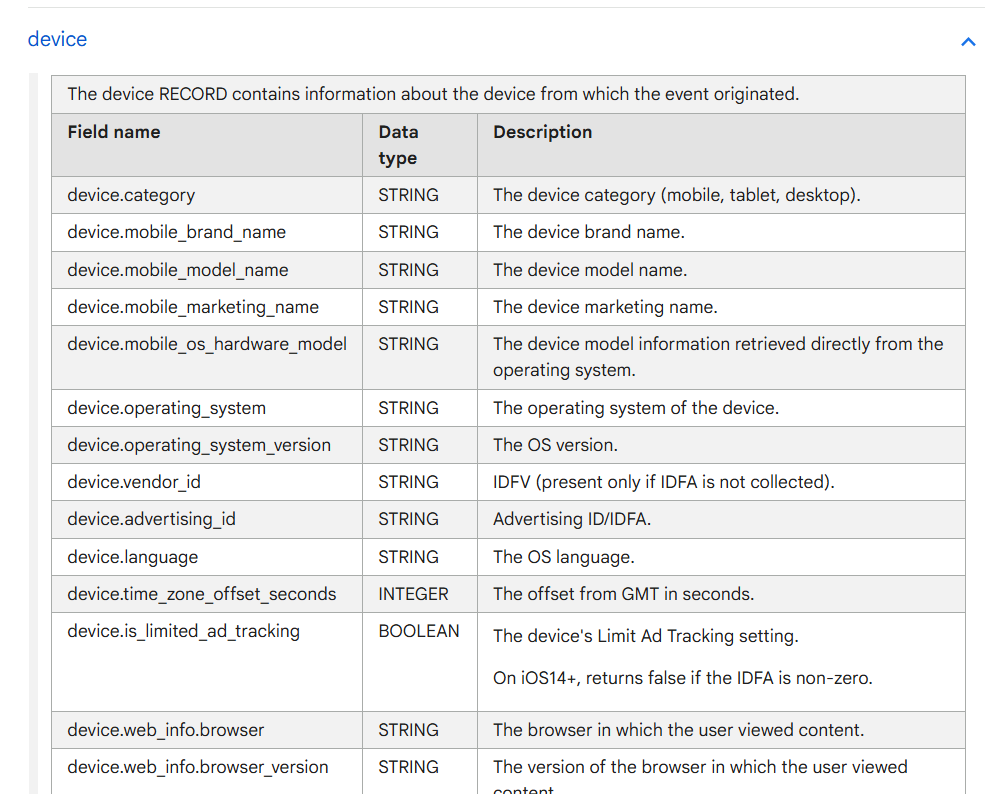Click the device.mobile_os_hardware_model field name
The image size is (985, 794).
[207, 344]
